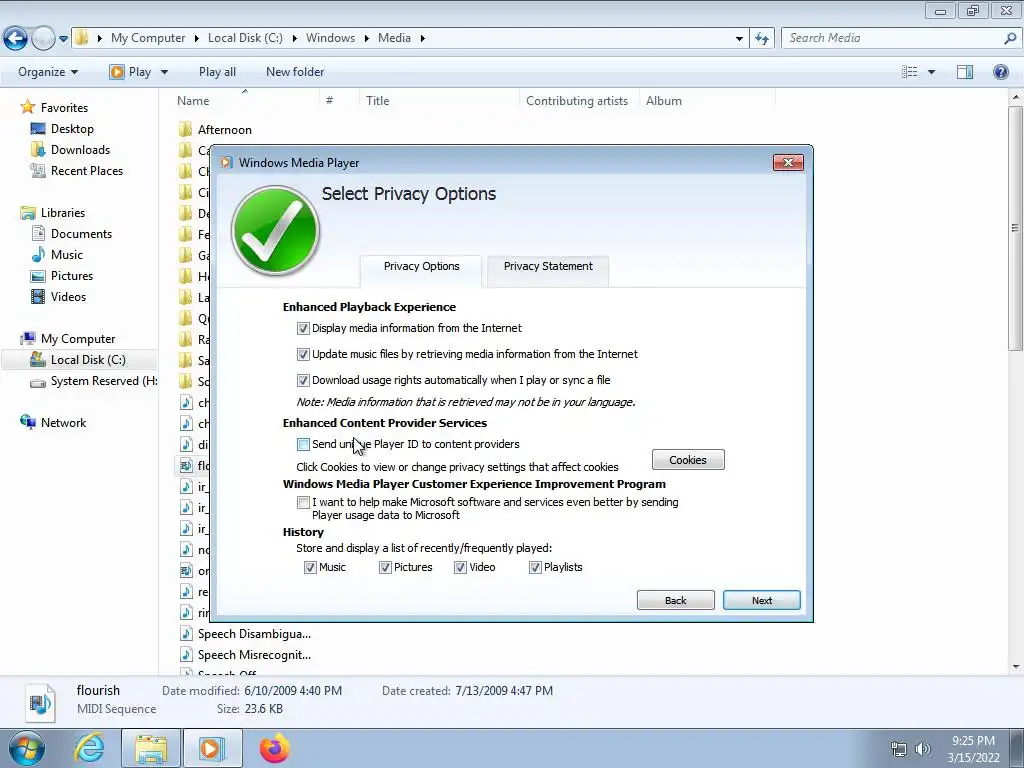Expand the Play dropdown arrow

(x=165, y=72)
